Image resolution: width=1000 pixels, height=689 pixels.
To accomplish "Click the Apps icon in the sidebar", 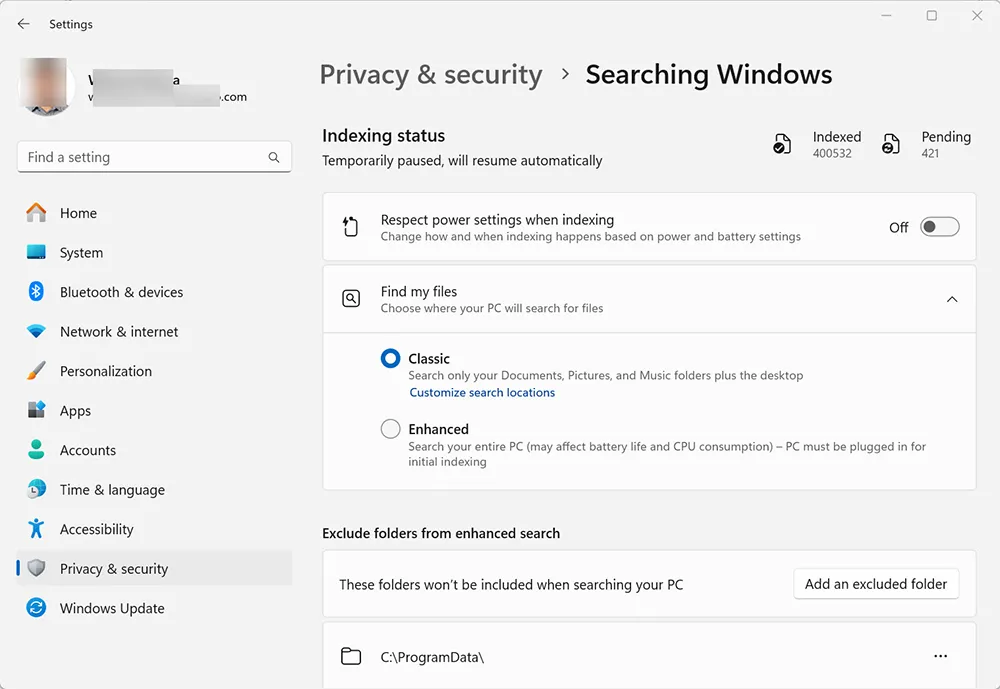I will [x=38, y=410].
